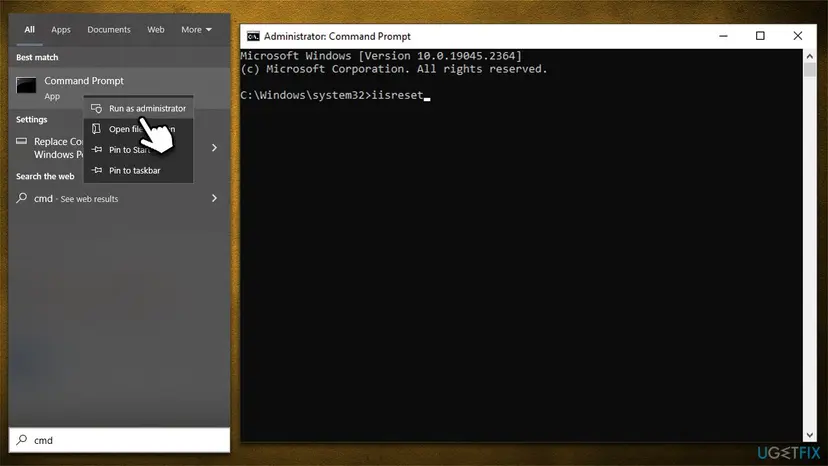Choose Pin to taskbar

pyautogui.click(x=139, y=170)
